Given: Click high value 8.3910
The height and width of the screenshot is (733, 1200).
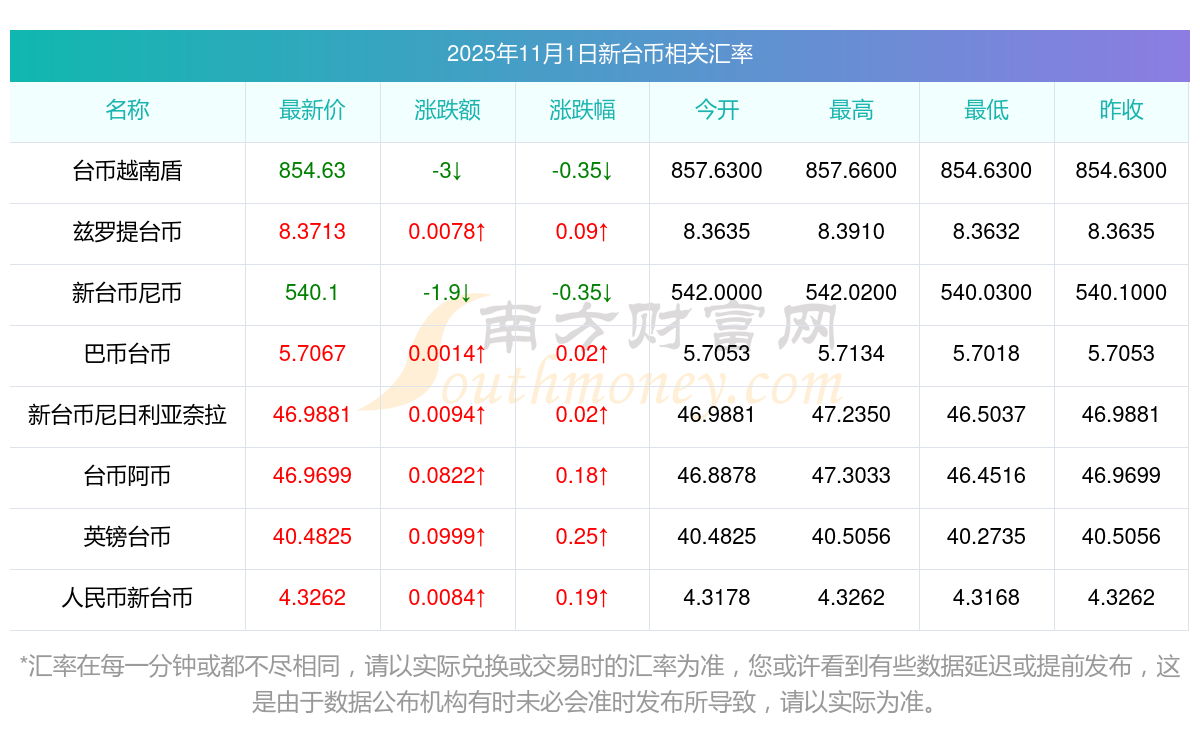Looking at the screenshot, I should pos(851,232).
